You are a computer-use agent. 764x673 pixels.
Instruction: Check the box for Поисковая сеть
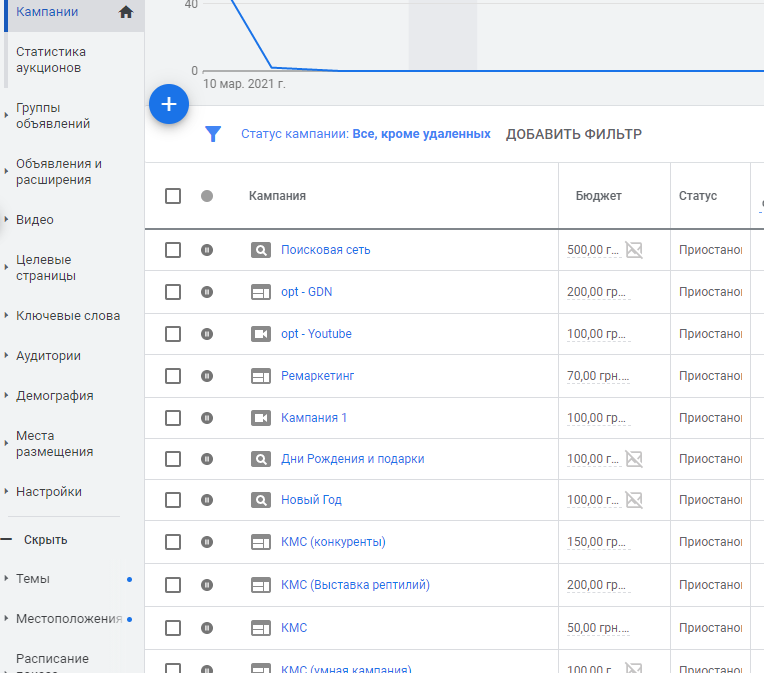tap(173, 250)
